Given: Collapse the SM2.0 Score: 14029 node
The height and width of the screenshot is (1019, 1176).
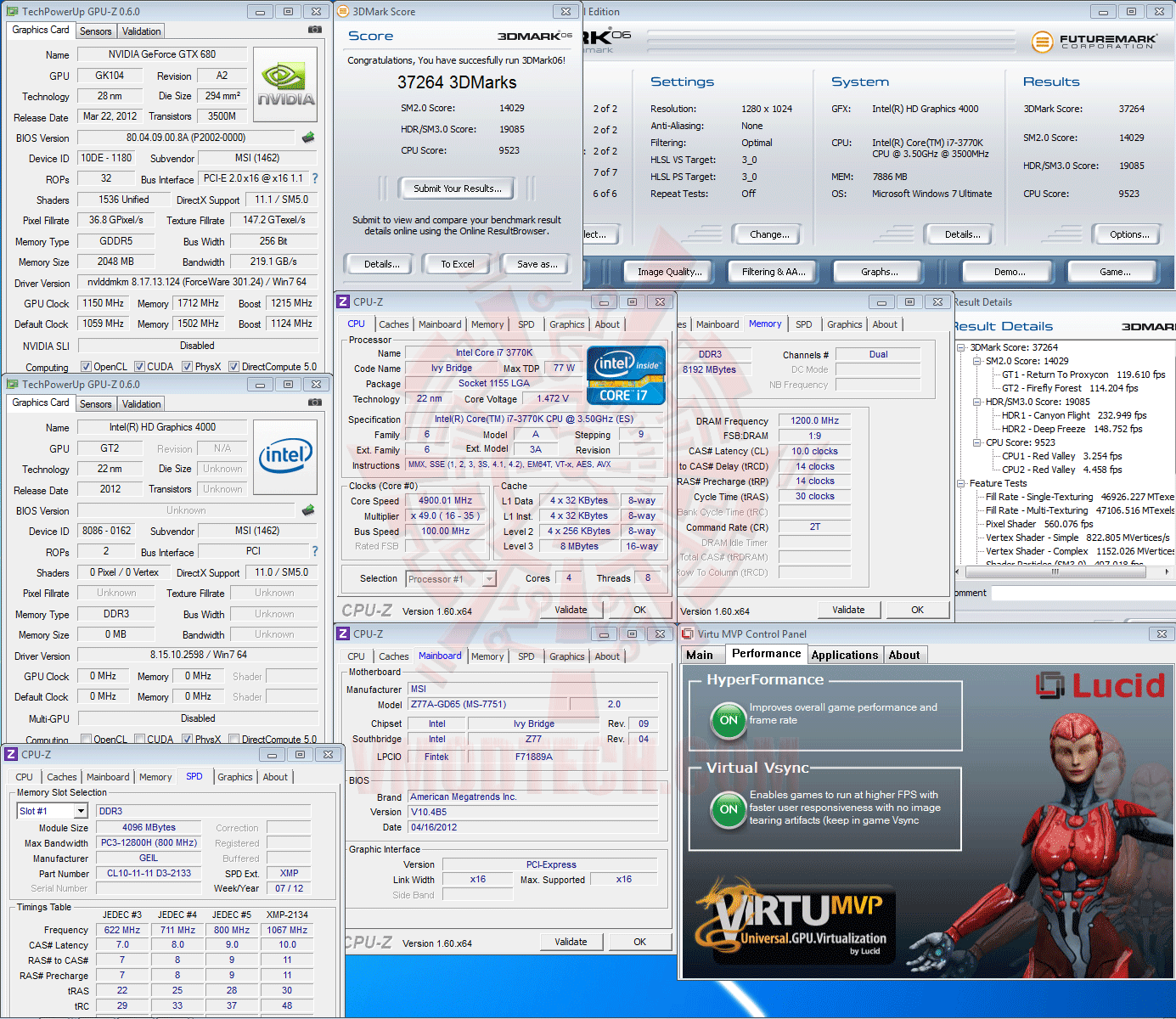Looking at the screenshot, I should pyautogui.click(x=977, y=361).
